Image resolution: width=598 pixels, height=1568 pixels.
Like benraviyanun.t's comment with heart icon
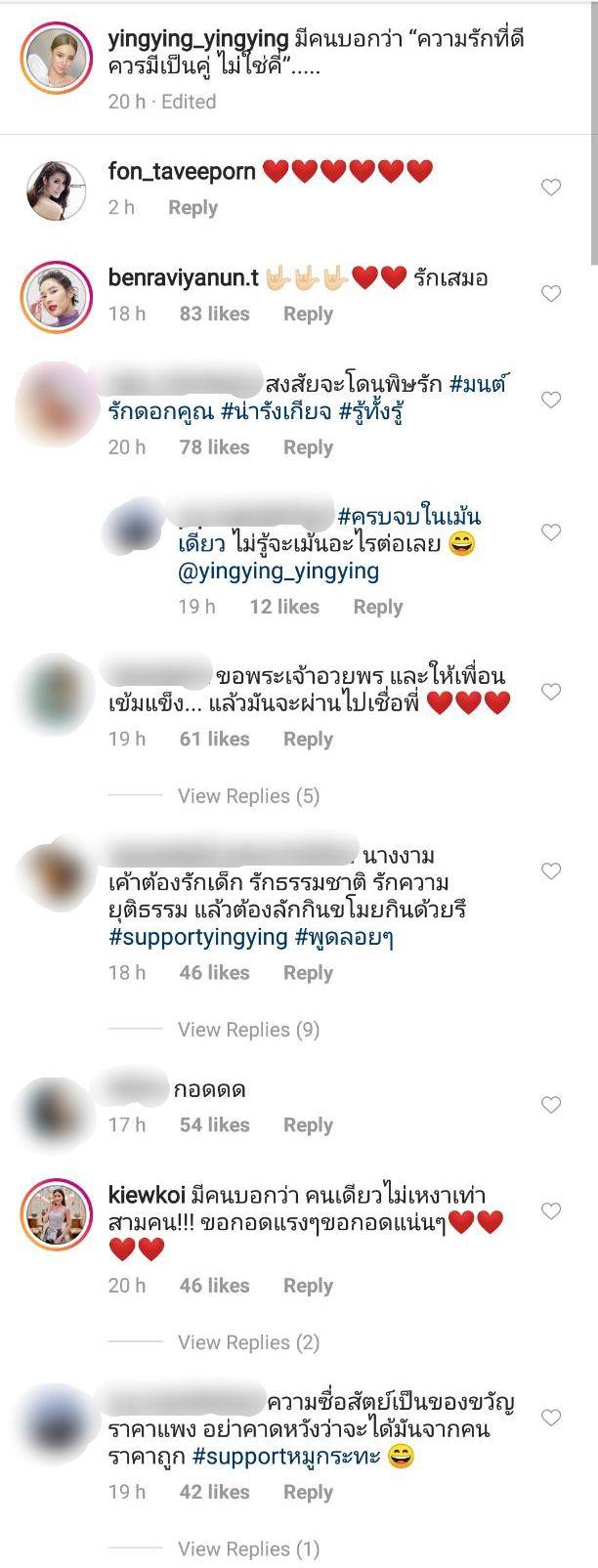pos(551,294)
